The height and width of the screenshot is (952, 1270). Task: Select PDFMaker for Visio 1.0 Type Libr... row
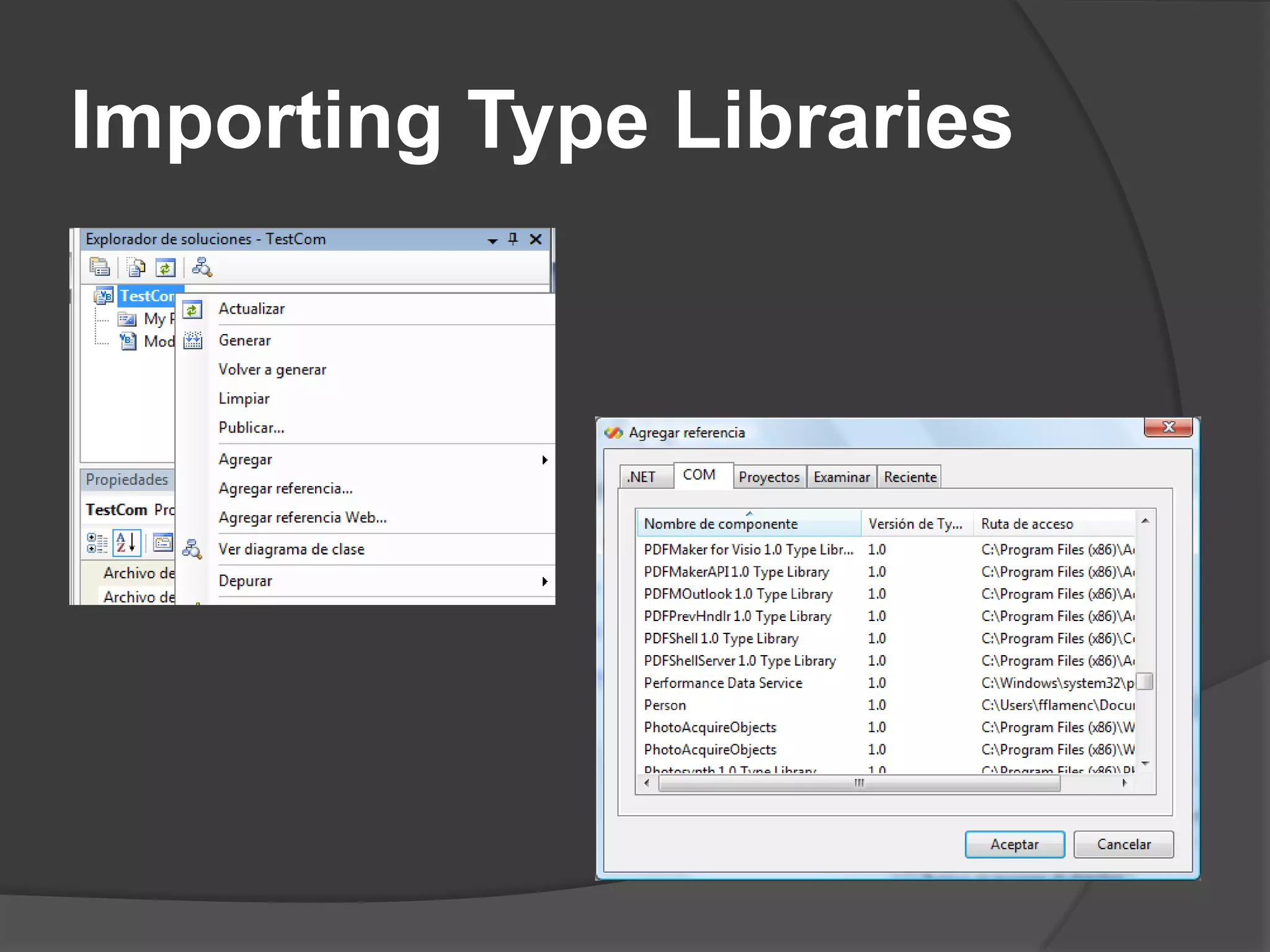(x=886, y=550)
